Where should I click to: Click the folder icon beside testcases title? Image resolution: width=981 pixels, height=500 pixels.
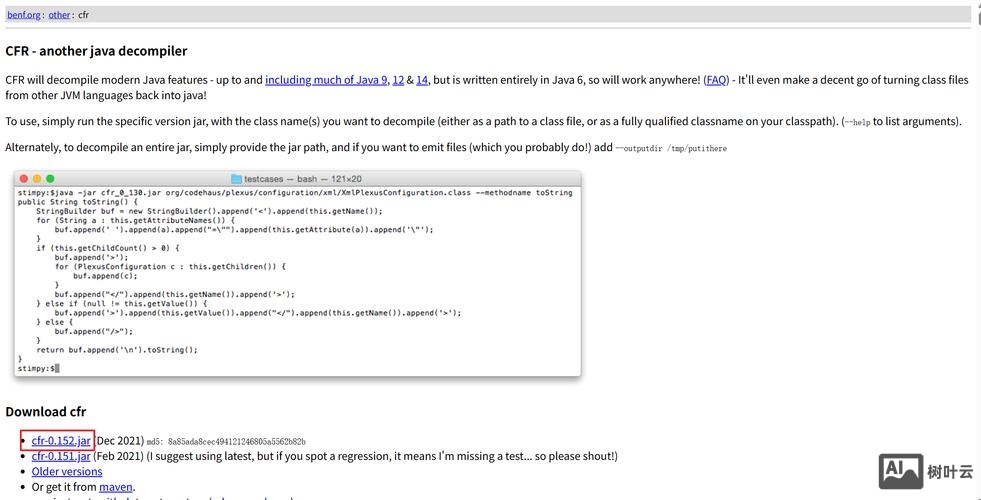[x=236, y=178]
